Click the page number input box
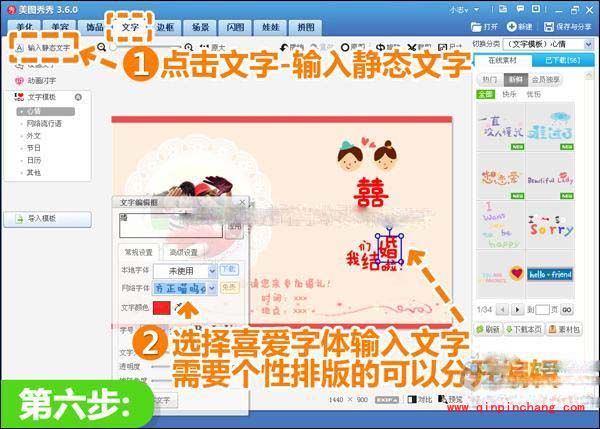Image resolution: width=600 pixels, height=429 pixels. 542,310
